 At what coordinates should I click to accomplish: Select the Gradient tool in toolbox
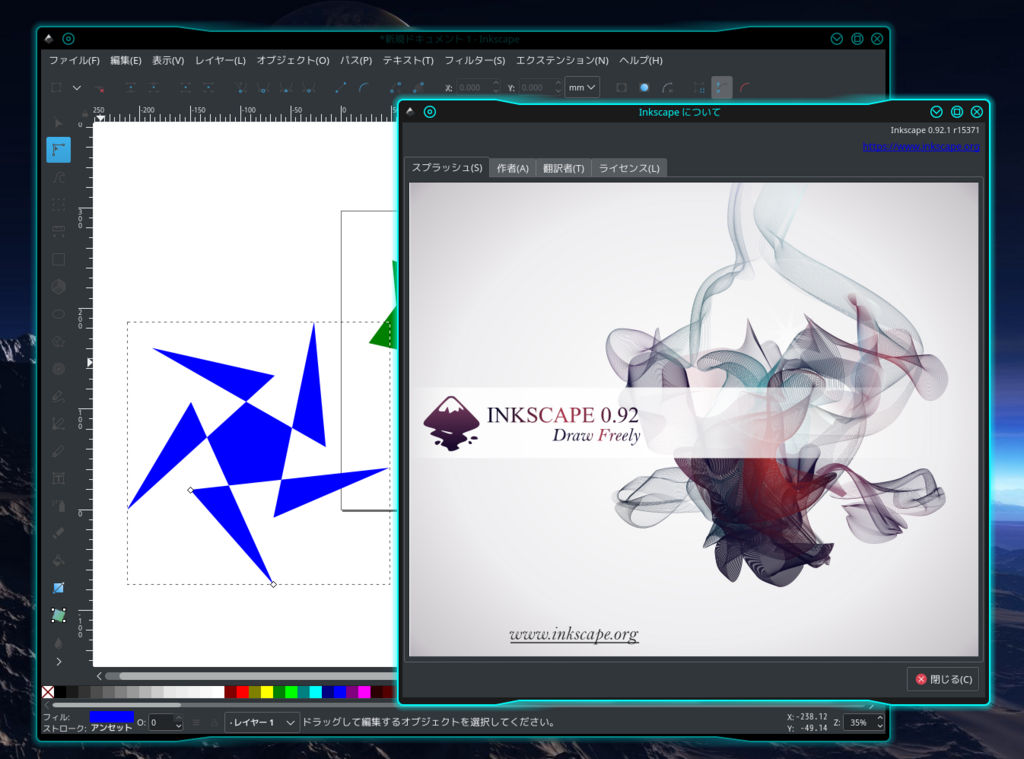click(58, 588)
